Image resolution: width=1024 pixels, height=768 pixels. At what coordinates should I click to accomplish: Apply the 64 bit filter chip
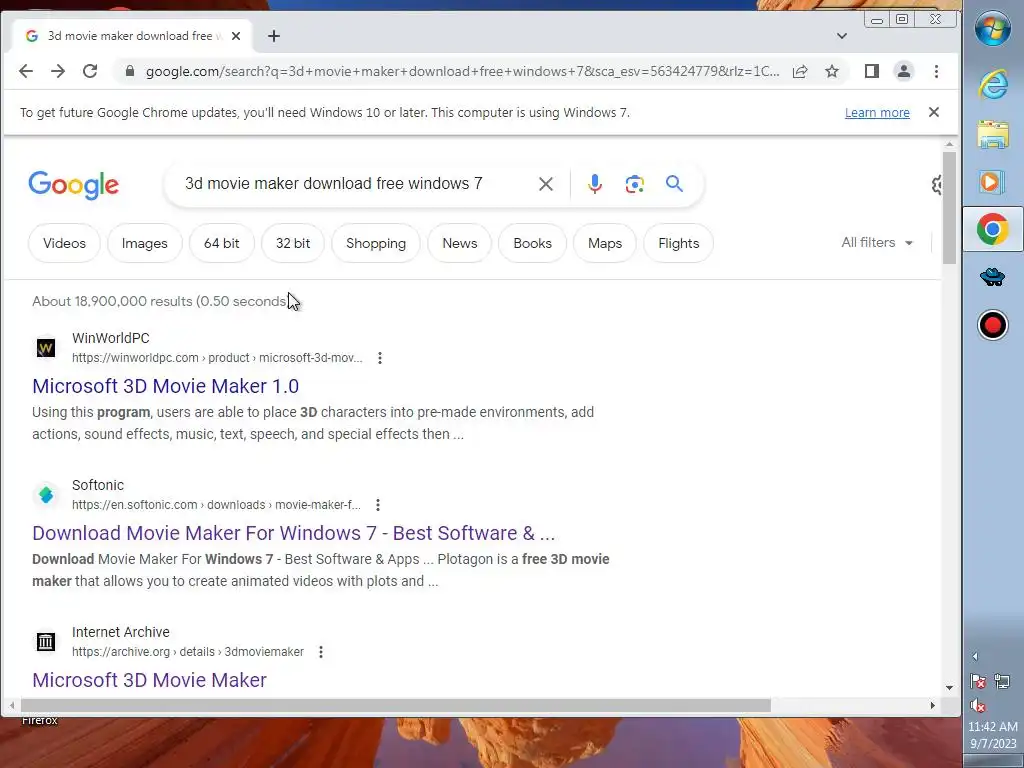tap(221, 243)
